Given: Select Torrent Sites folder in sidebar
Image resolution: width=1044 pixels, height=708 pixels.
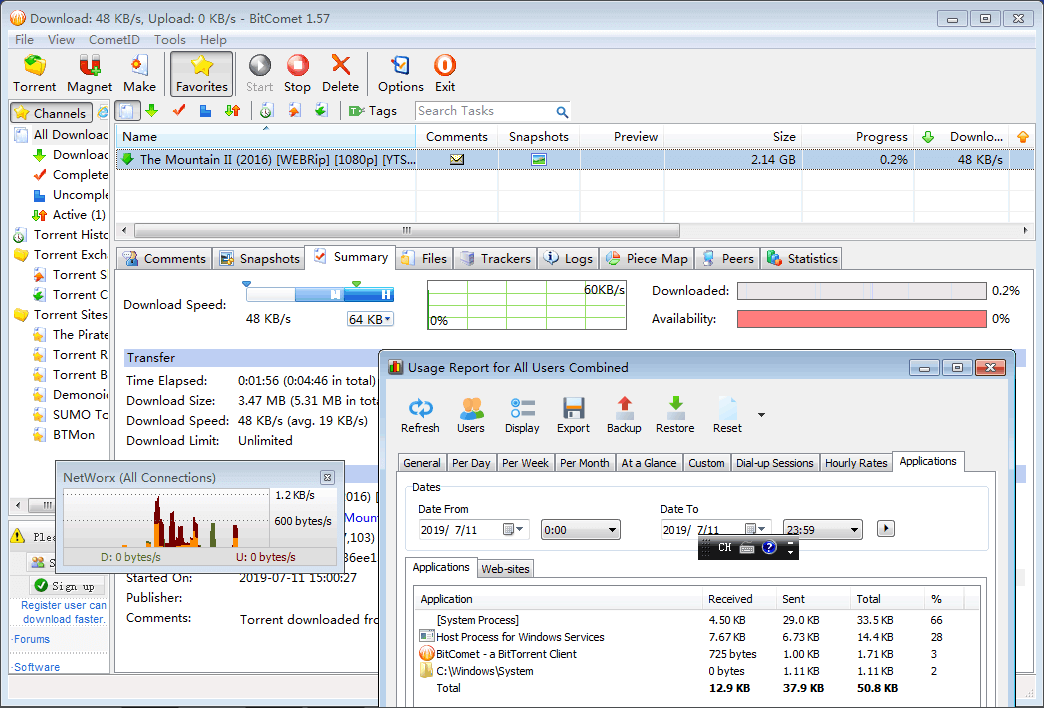Looking at the screenshot, I should tap(61, 314).
